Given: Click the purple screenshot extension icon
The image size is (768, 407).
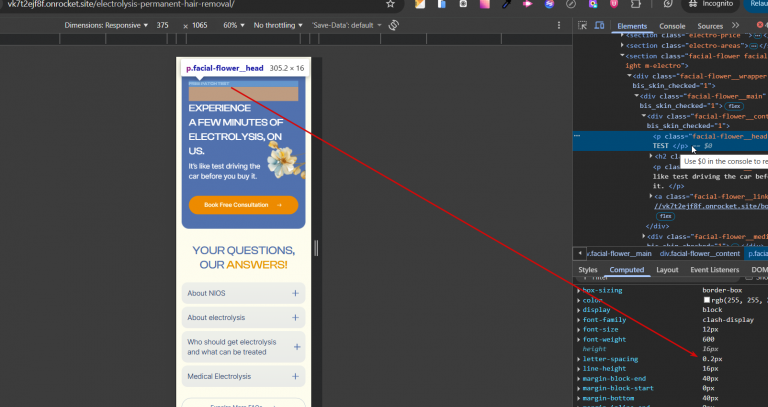Looking at the screenshot, I should (593, 4).
